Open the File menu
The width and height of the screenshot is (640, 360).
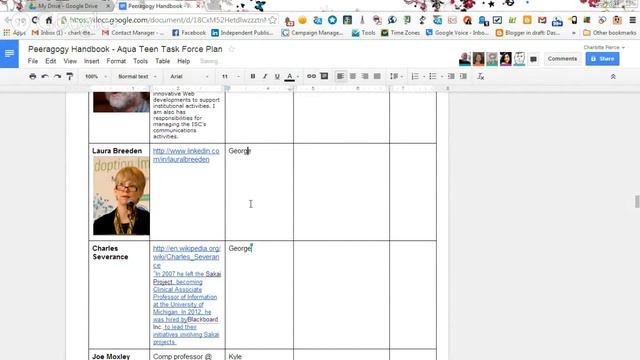click(33, 61)
